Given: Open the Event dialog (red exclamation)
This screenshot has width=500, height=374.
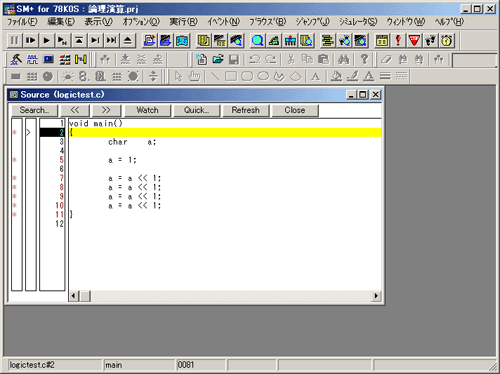Looking at the screenshot, I should 398,40.
